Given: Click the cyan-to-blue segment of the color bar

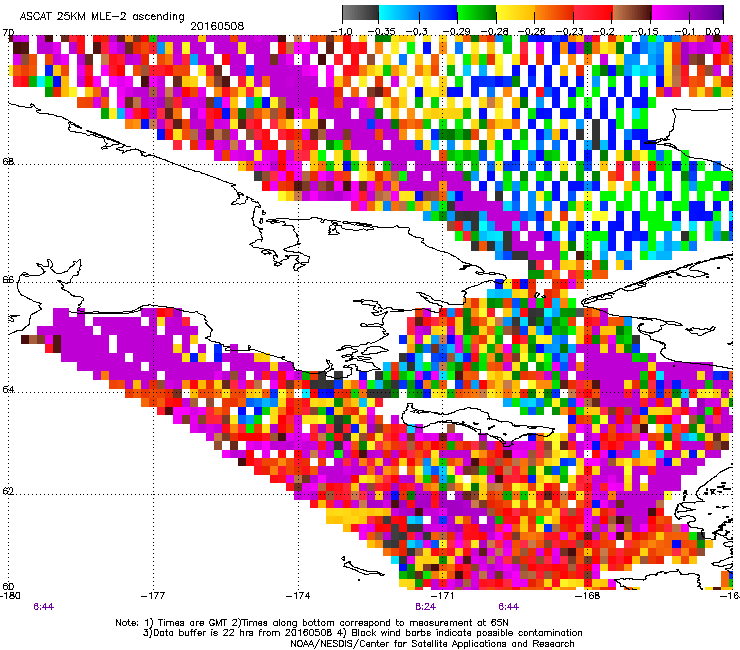Looking at the screenshot, I should (x=418, y=13).
